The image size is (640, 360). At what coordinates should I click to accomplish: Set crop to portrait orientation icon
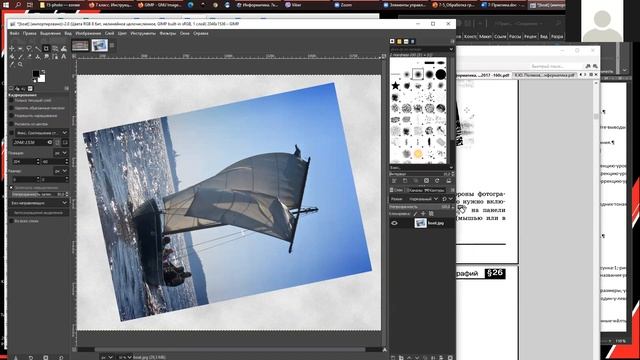tap(57, 142)
